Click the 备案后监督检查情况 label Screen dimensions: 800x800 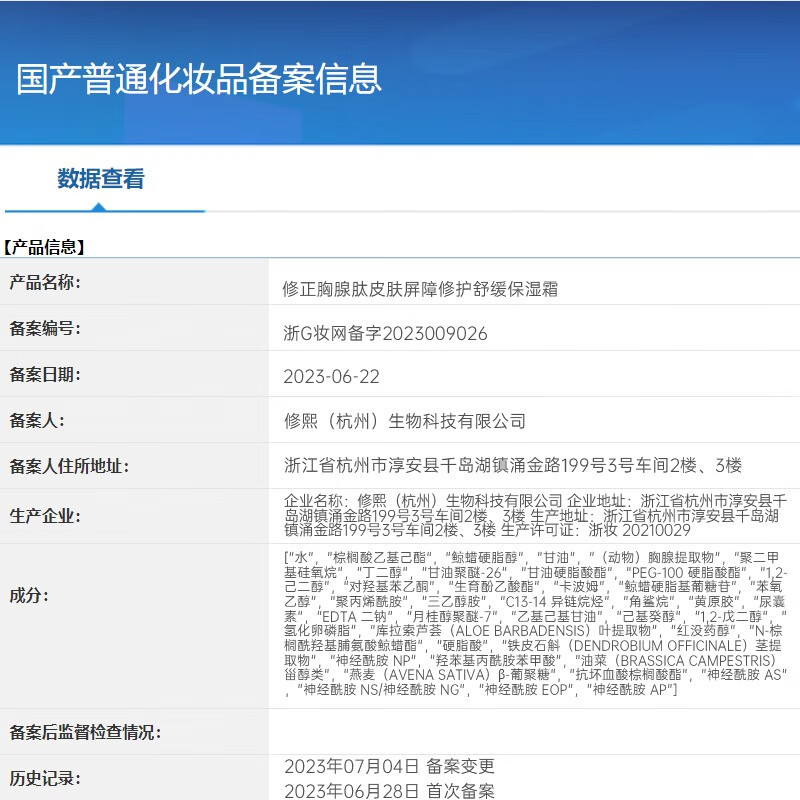pyautogui.click(x=85, y=732)
